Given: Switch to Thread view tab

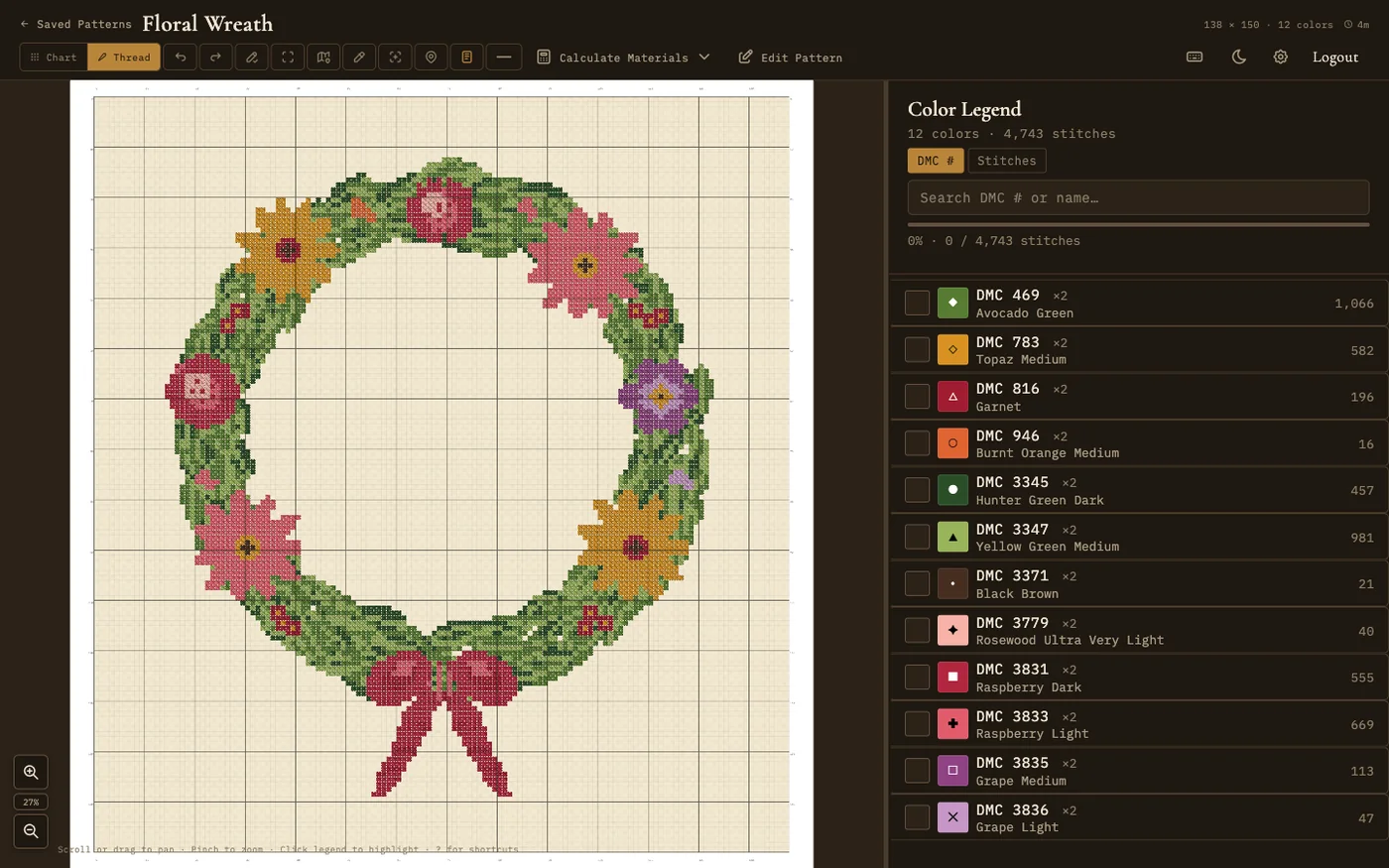Looking at the screenshot, I should point(124,58).
